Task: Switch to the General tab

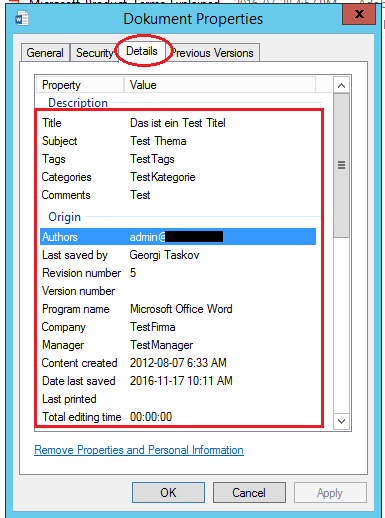Action: click(x=45, y=53)
